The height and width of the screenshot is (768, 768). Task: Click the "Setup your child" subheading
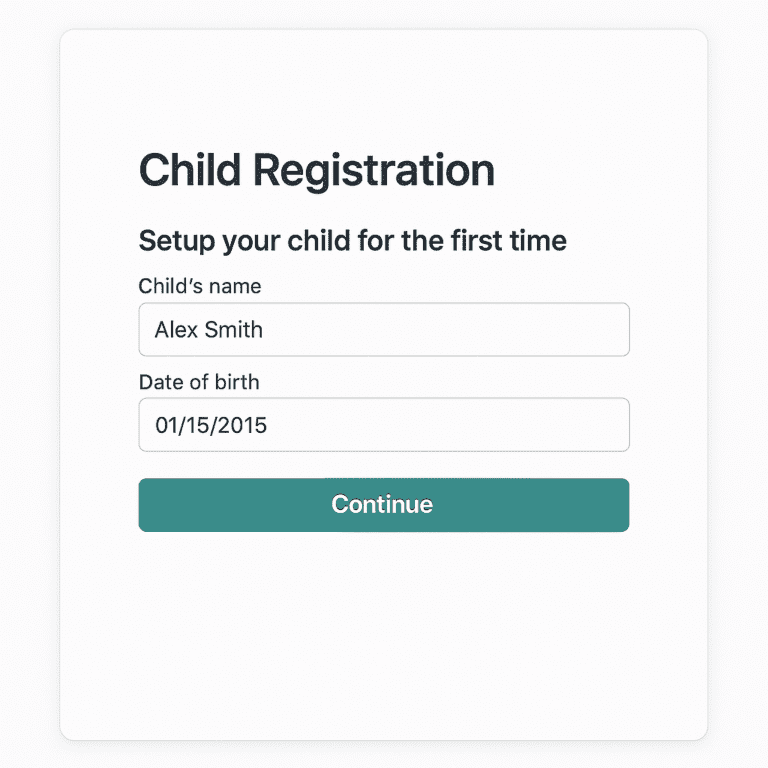[x=352, y=241]
